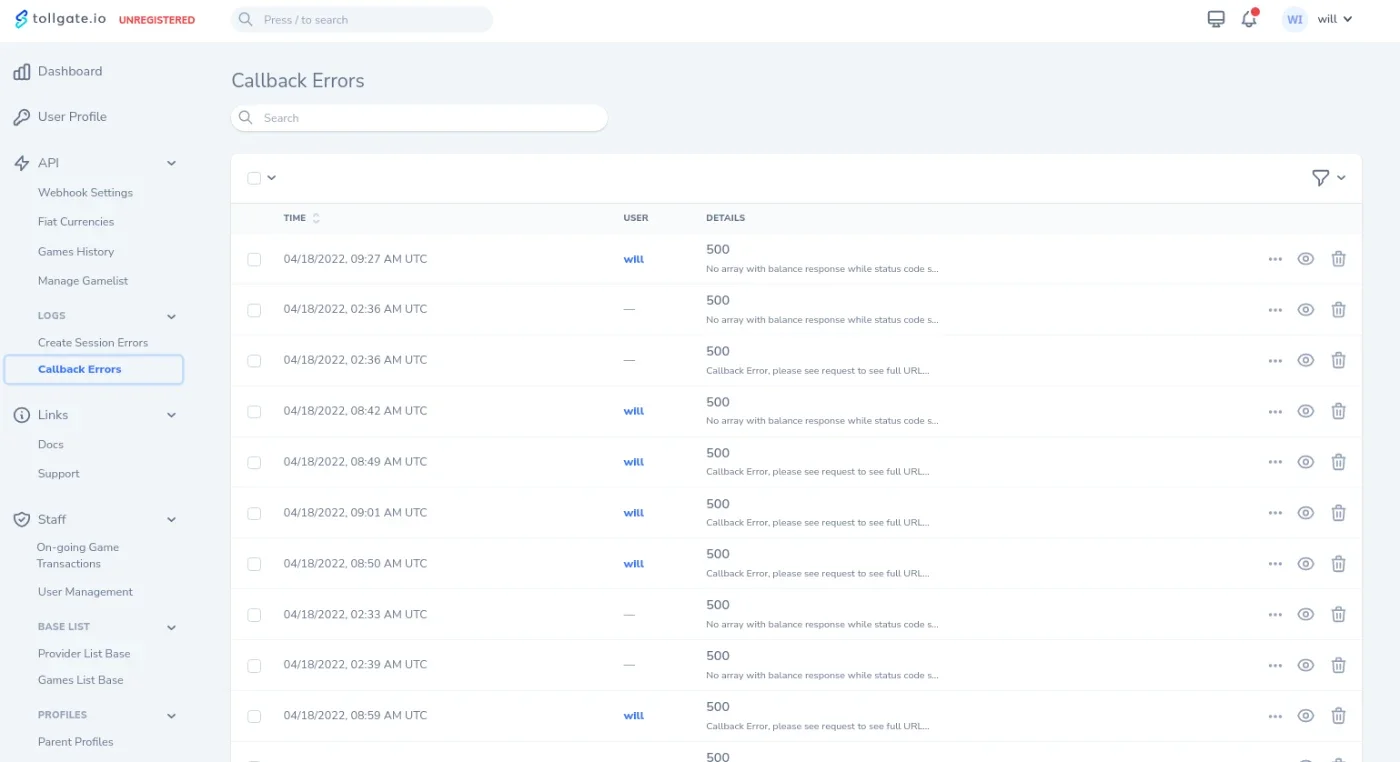Open more options for 02:39 AM row
The width and height of the screenshot is (1400, 762).
1275,665
